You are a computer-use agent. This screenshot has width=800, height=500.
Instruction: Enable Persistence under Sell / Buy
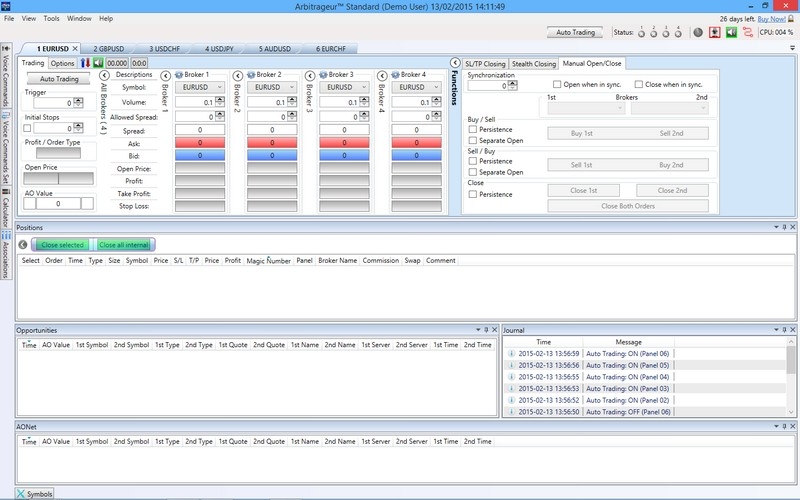point(473,161)
